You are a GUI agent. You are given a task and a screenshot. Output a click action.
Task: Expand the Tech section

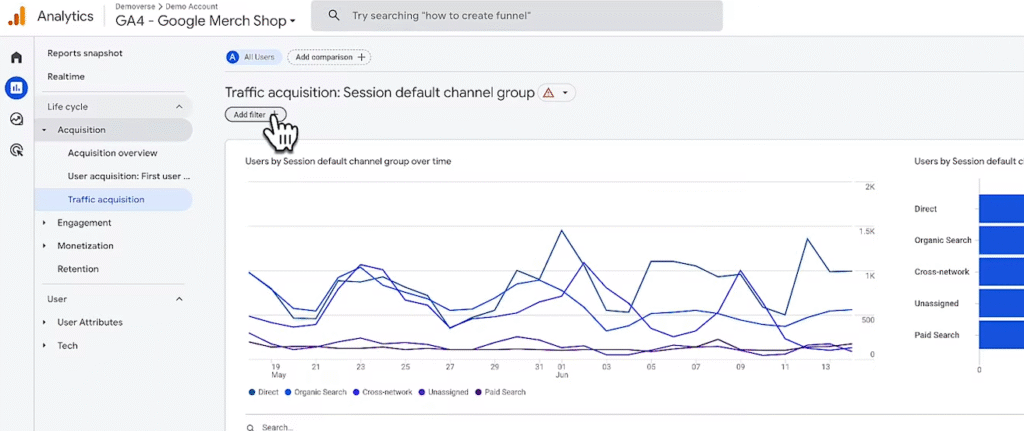pos(44,345)
